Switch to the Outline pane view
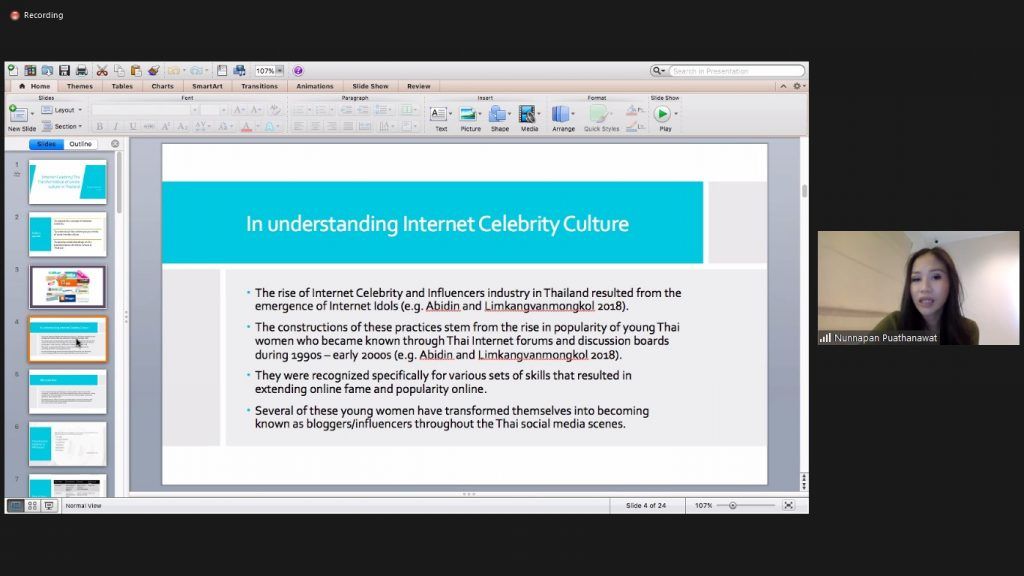 click(x=81, y=144)
